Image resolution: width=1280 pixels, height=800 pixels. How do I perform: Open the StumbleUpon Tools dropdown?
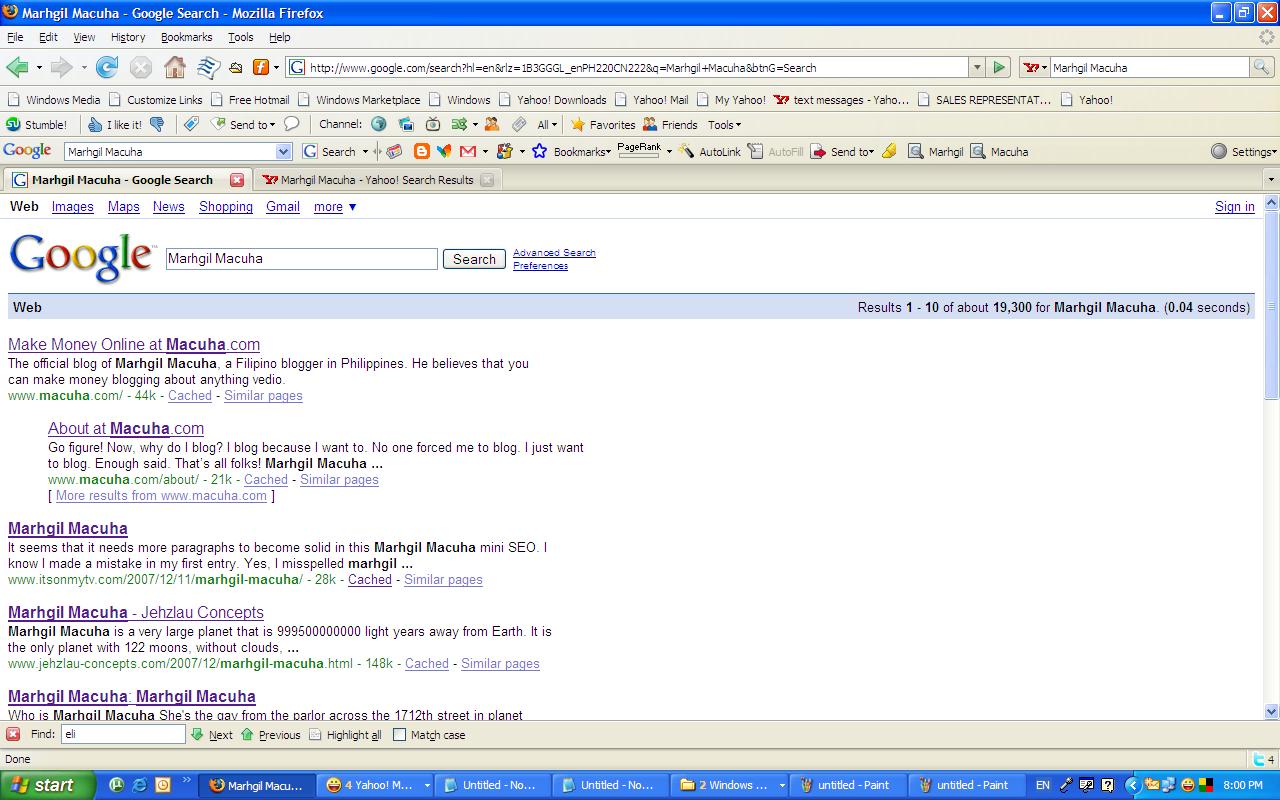pyautogui.click(x=724, y=124)
